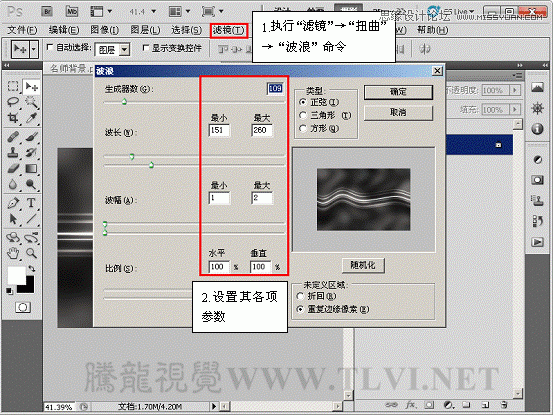Click the layer fx styles icon

click(410, 405)
